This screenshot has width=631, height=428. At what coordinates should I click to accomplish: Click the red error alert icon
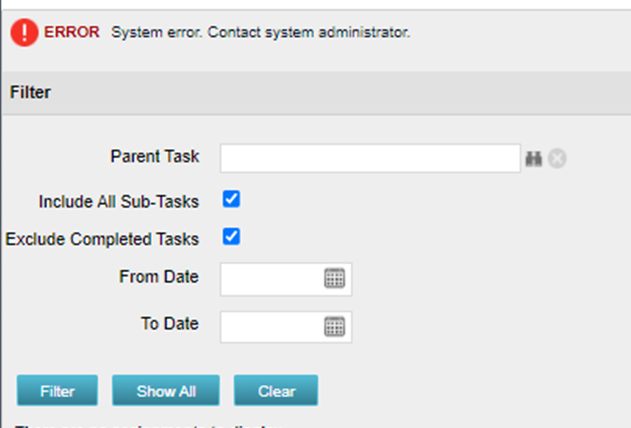coord(24,33)
